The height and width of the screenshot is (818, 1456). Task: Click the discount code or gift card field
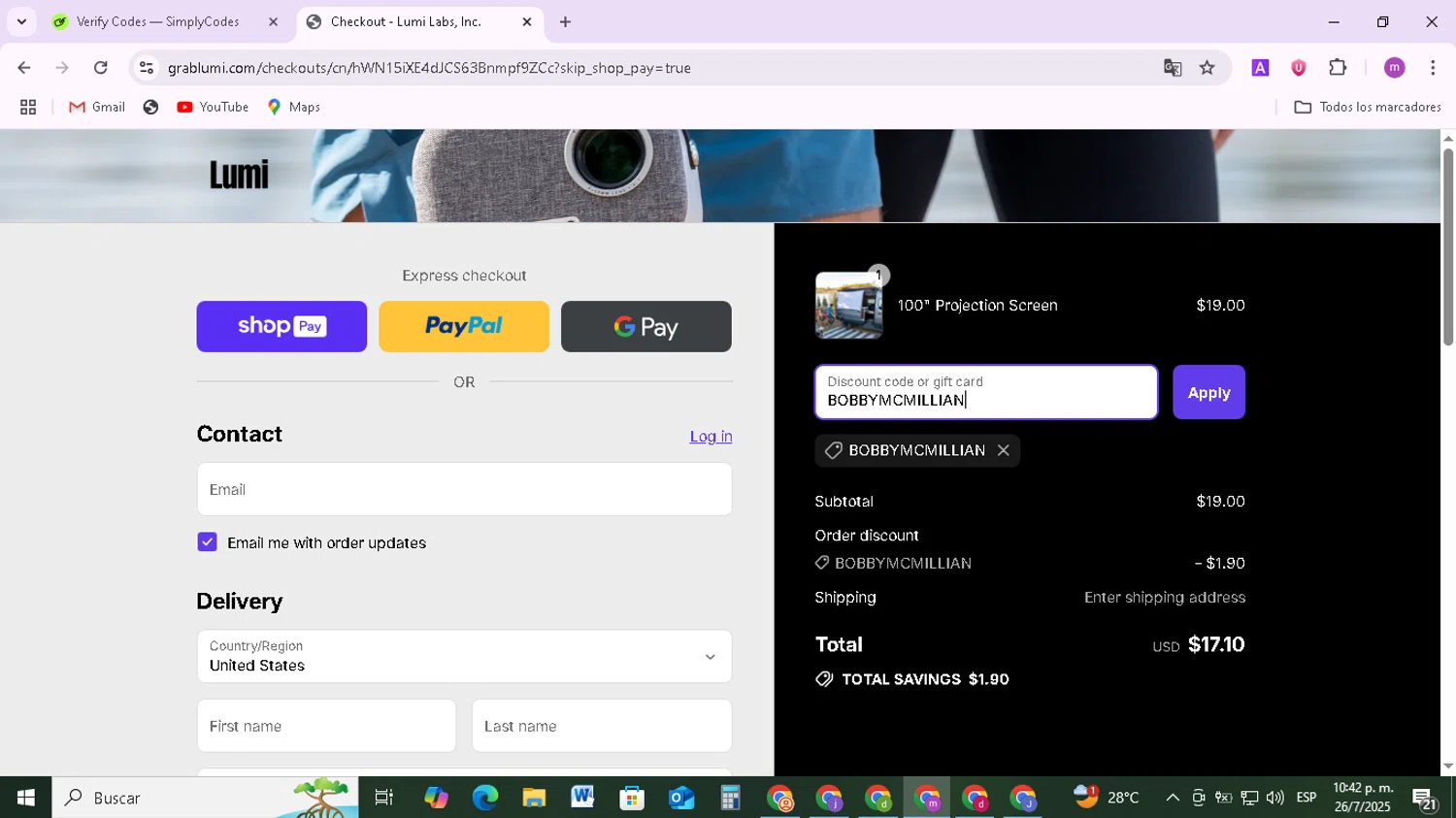coord(986,392)
